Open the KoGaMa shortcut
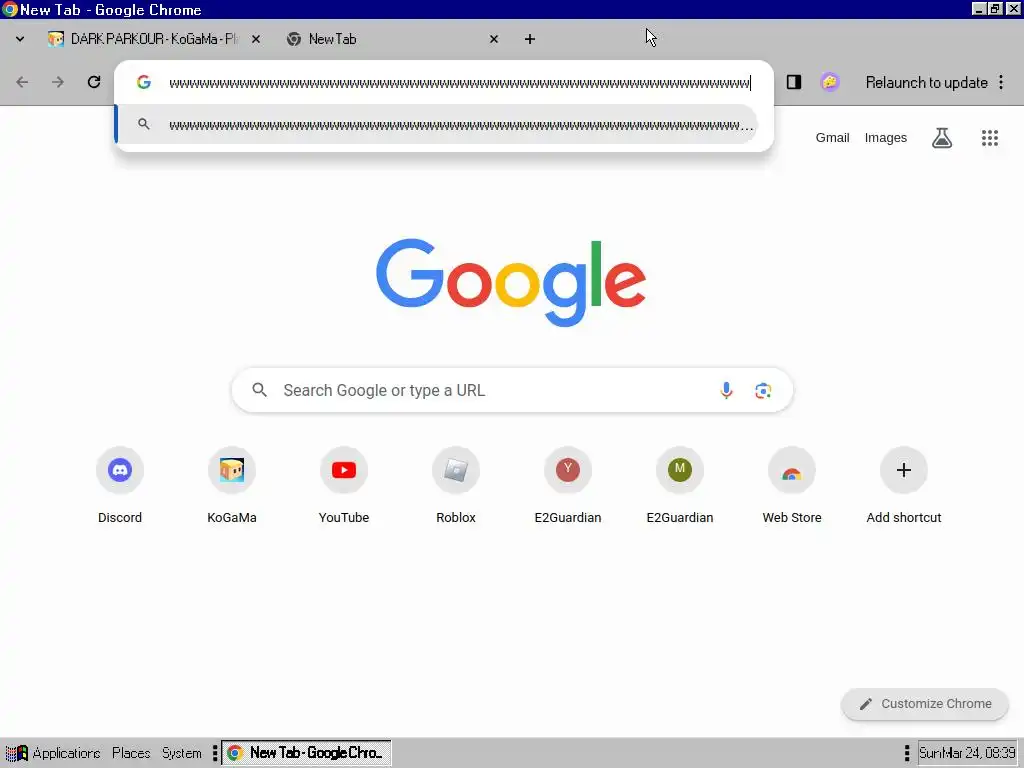 tap(232, 485)
